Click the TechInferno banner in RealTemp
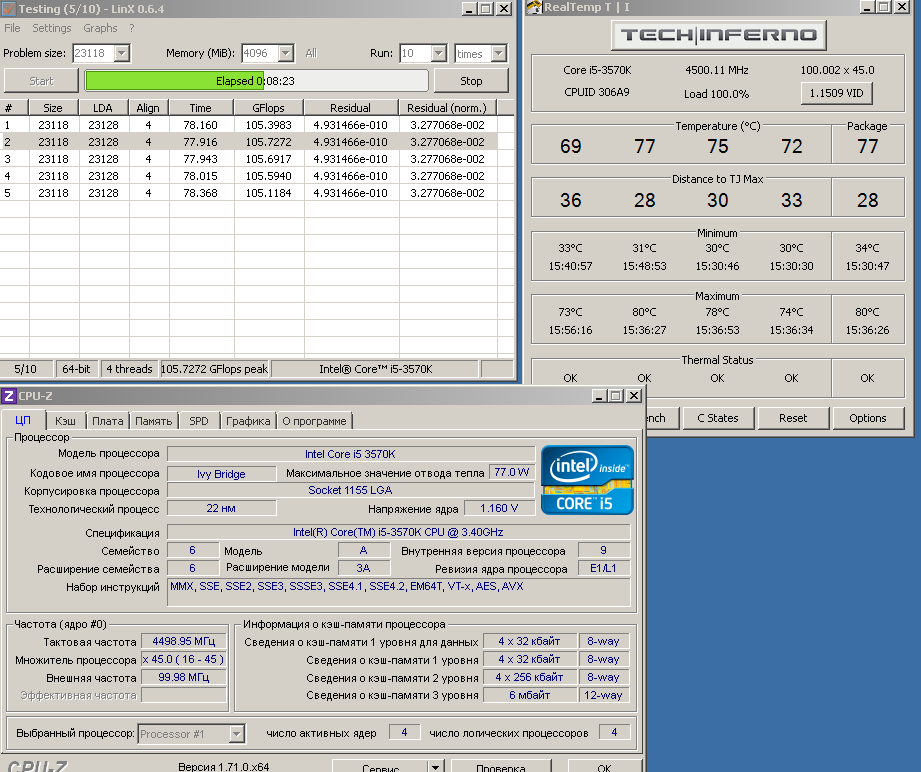This screenshot has width=921, height=772. coord(719,35)
